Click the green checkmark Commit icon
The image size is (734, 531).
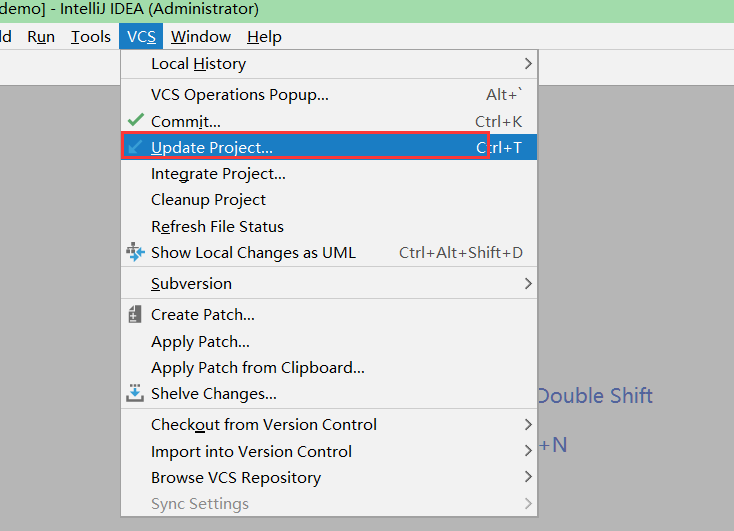tap(136, 120)
